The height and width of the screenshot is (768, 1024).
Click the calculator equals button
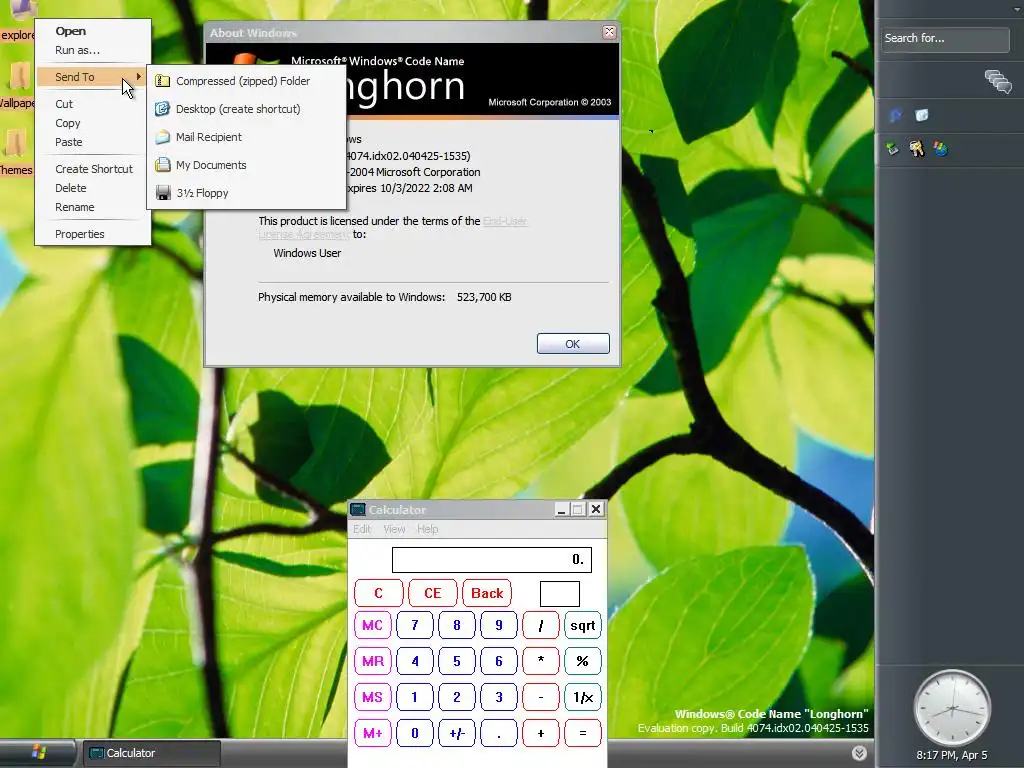click(583, 733)
